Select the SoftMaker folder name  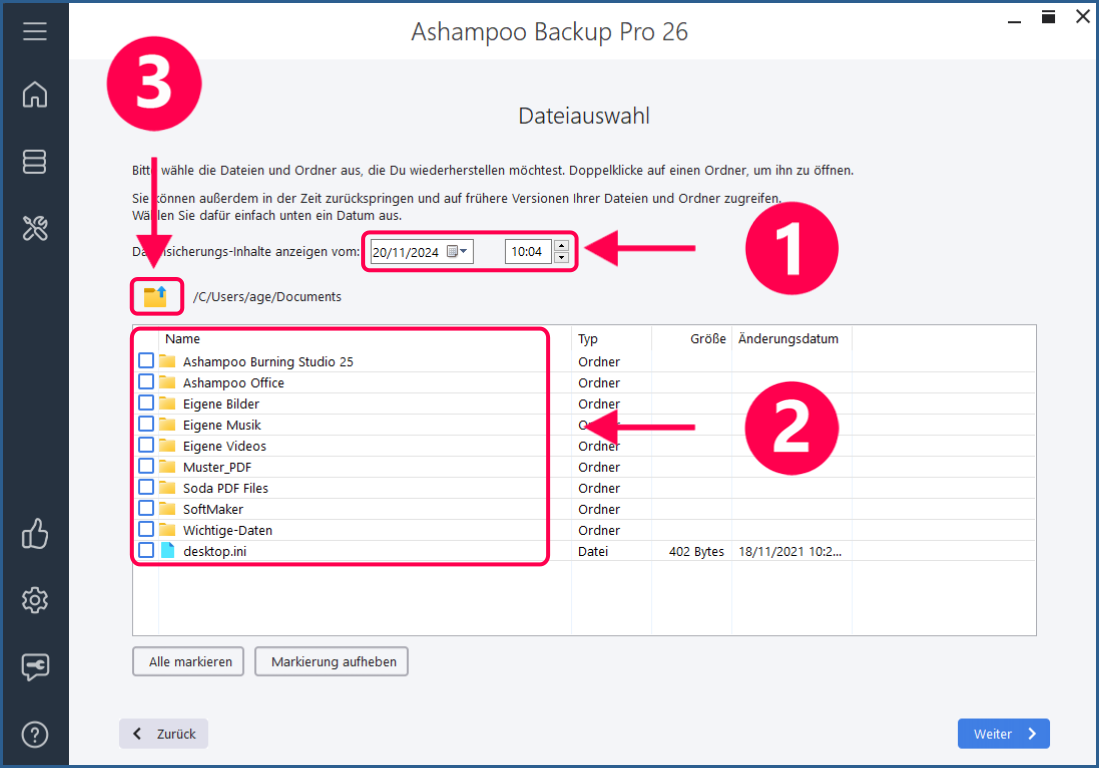pos(213,509)
